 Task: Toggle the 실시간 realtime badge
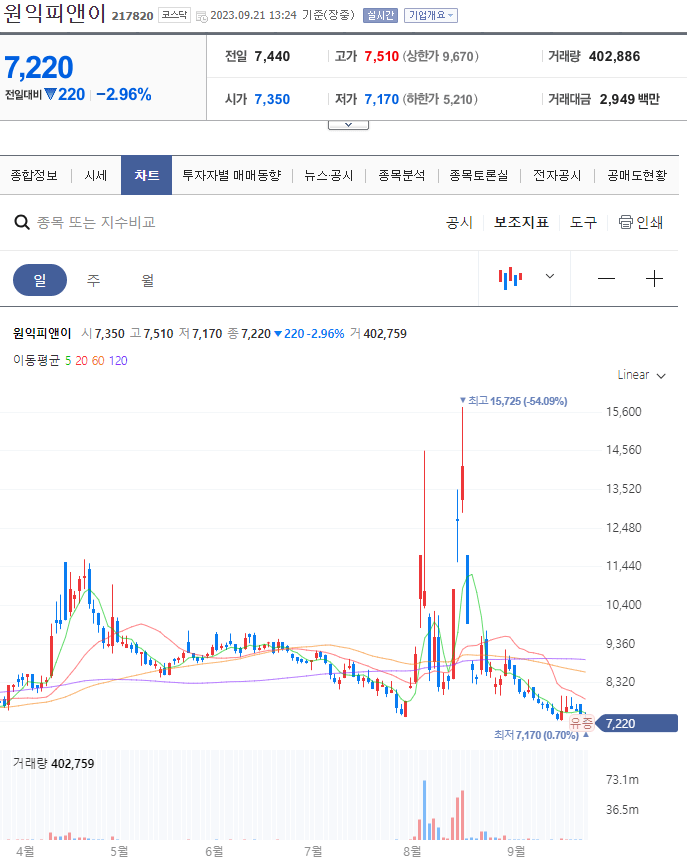click(x=380, y=15)
